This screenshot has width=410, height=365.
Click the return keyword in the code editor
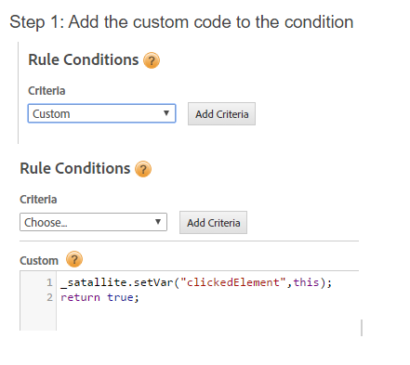click(80, 297)
